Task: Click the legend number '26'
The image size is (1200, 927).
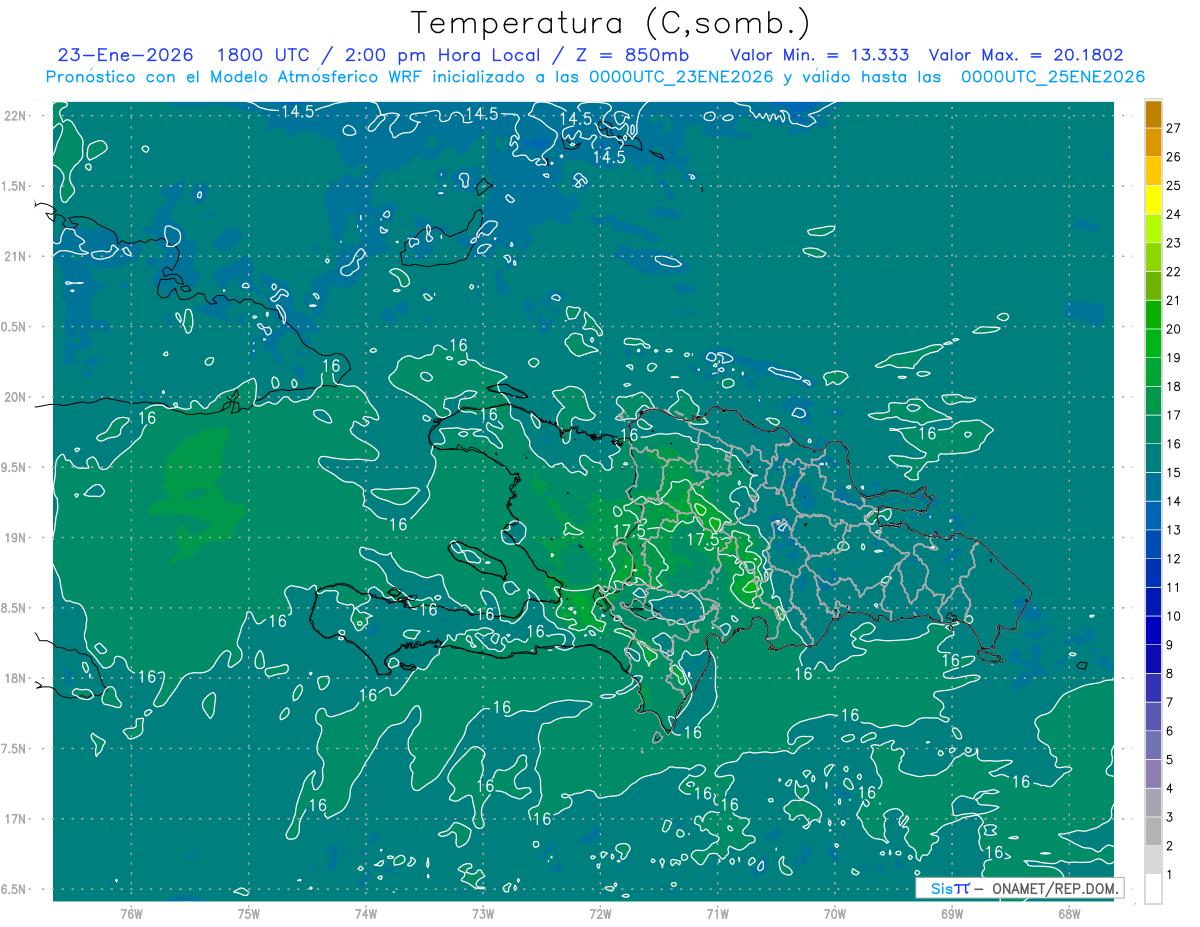Action: coord(1173,157)
